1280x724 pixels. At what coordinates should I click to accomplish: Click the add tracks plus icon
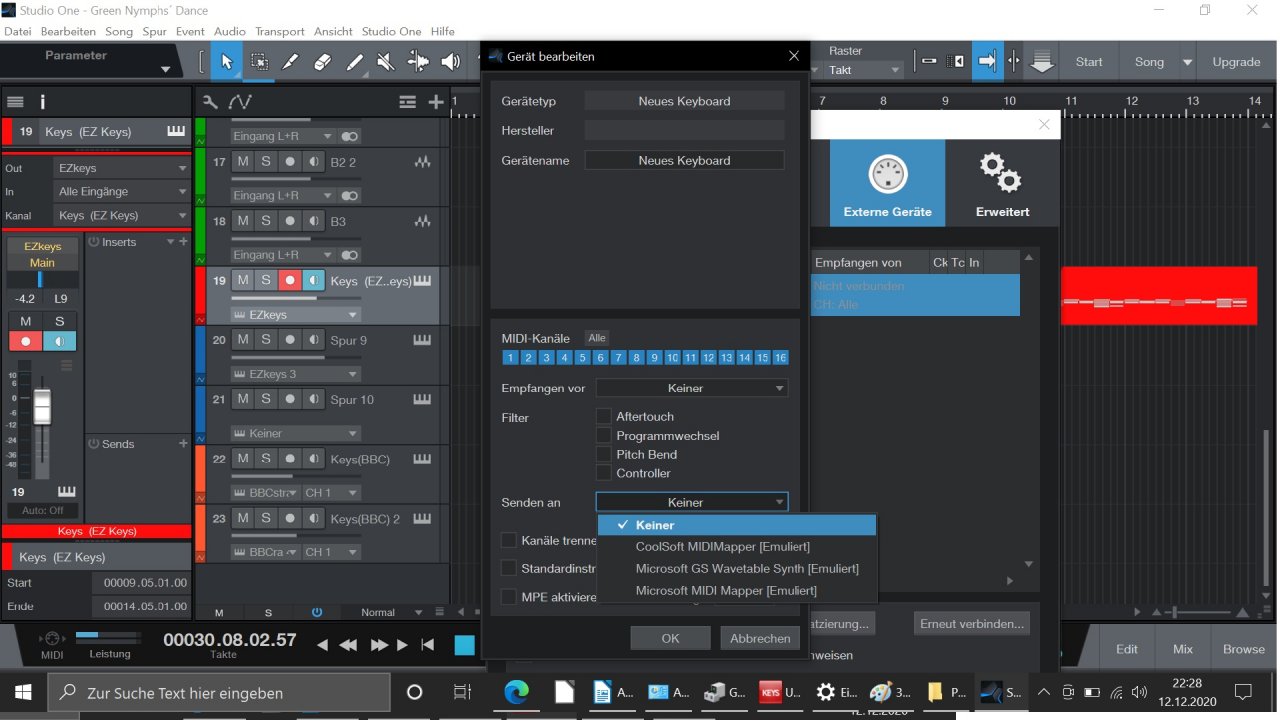click(436, 102)
